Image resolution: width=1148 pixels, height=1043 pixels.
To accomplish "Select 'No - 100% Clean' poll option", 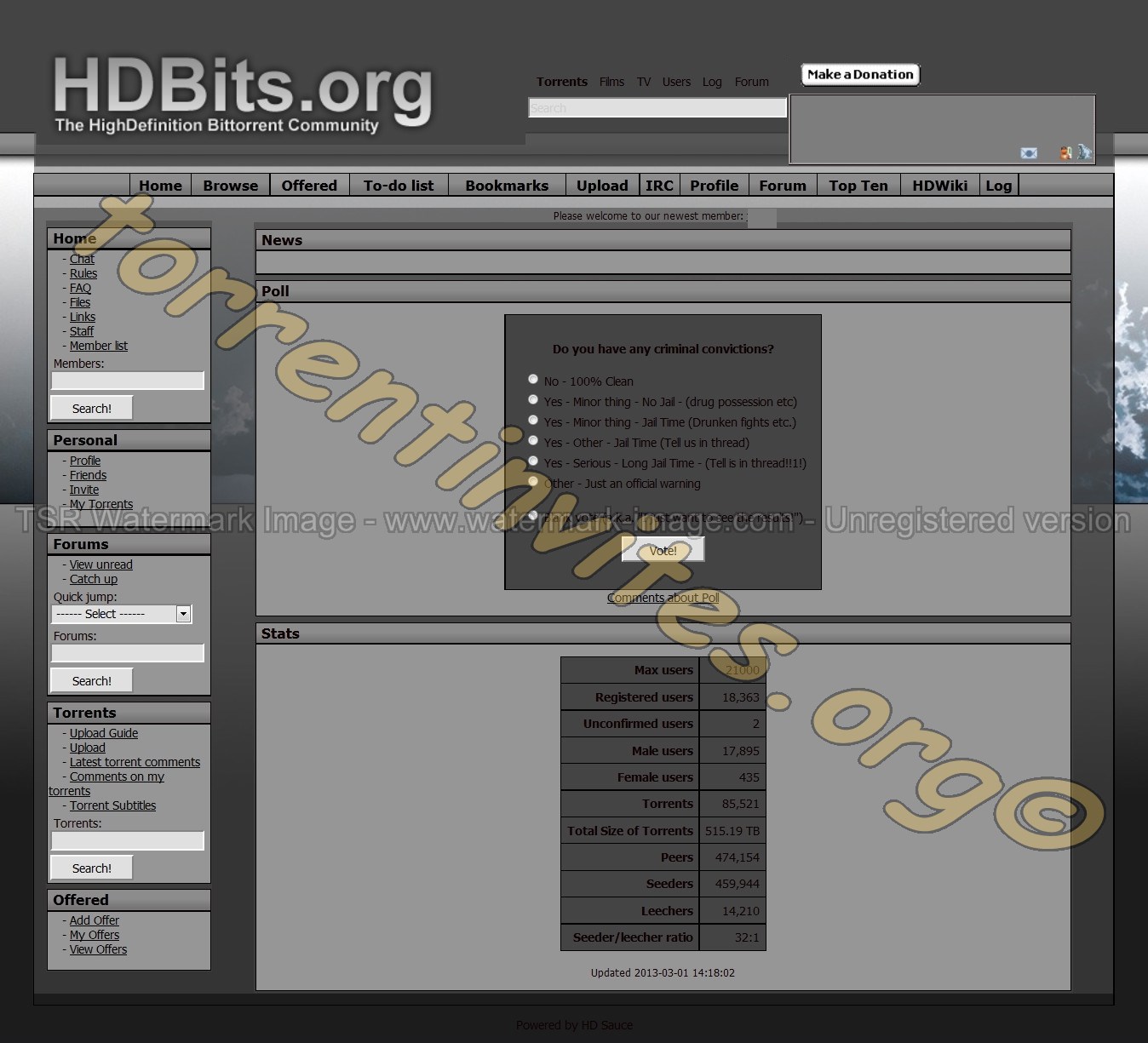I will (x=533, y=379).
